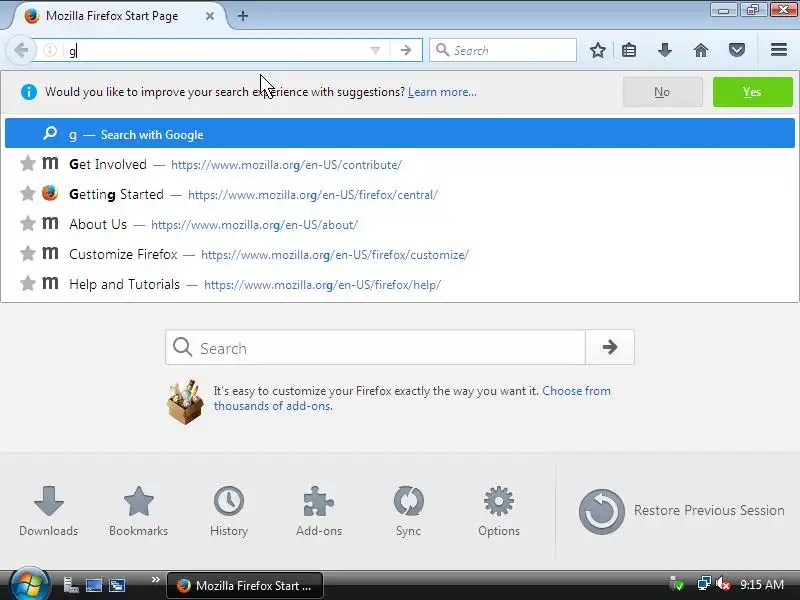Open Add-ons from start page launcher
800x600 pixels.
(x=319, y=511)
